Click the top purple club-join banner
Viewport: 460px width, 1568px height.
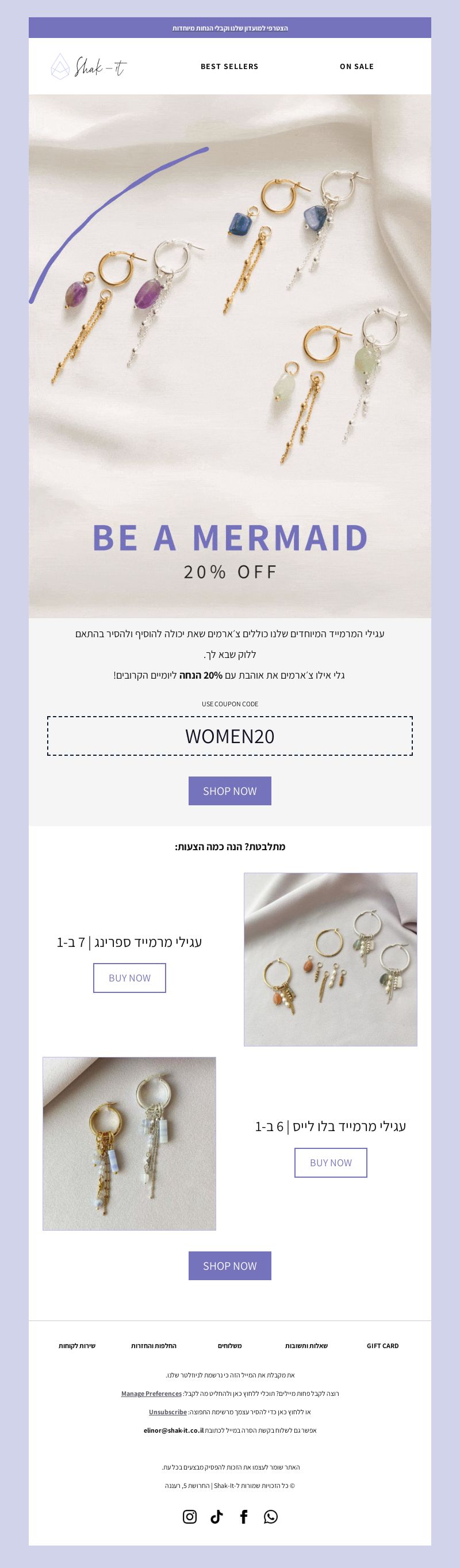[229, 28]
